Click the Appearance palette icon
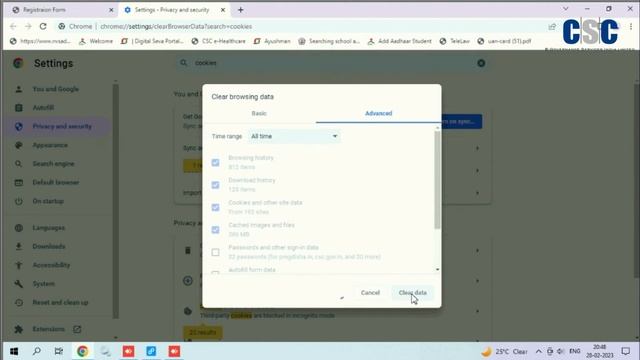 (x=18, y=145)
